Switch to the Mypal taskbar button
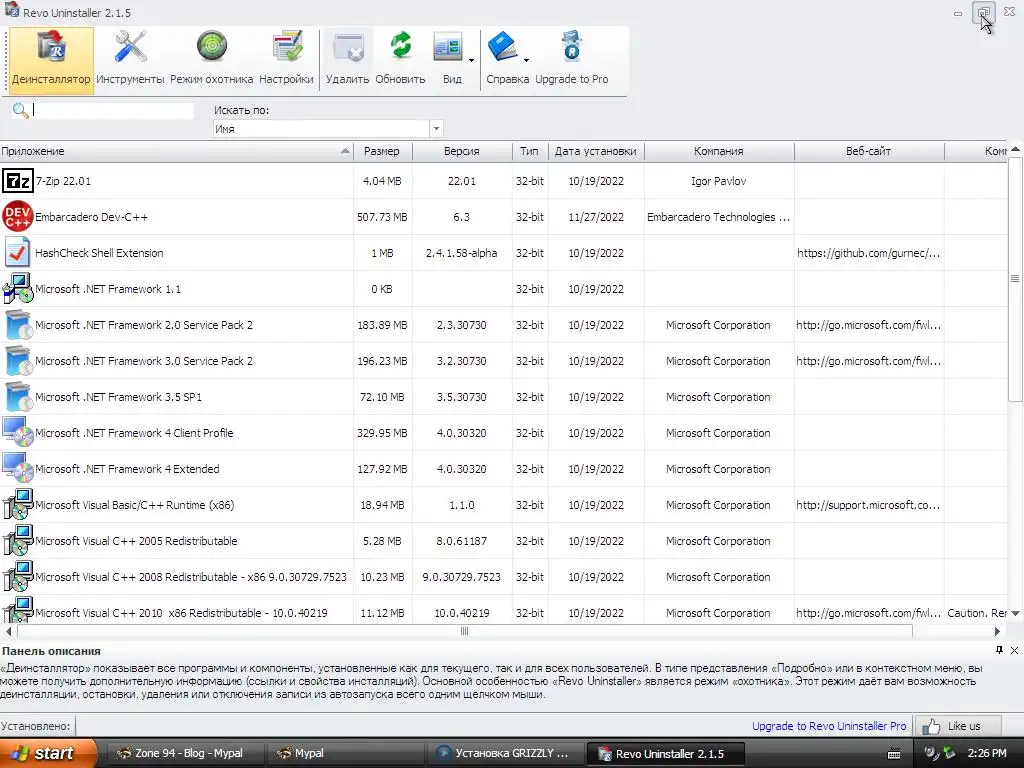 coord(345,753)
